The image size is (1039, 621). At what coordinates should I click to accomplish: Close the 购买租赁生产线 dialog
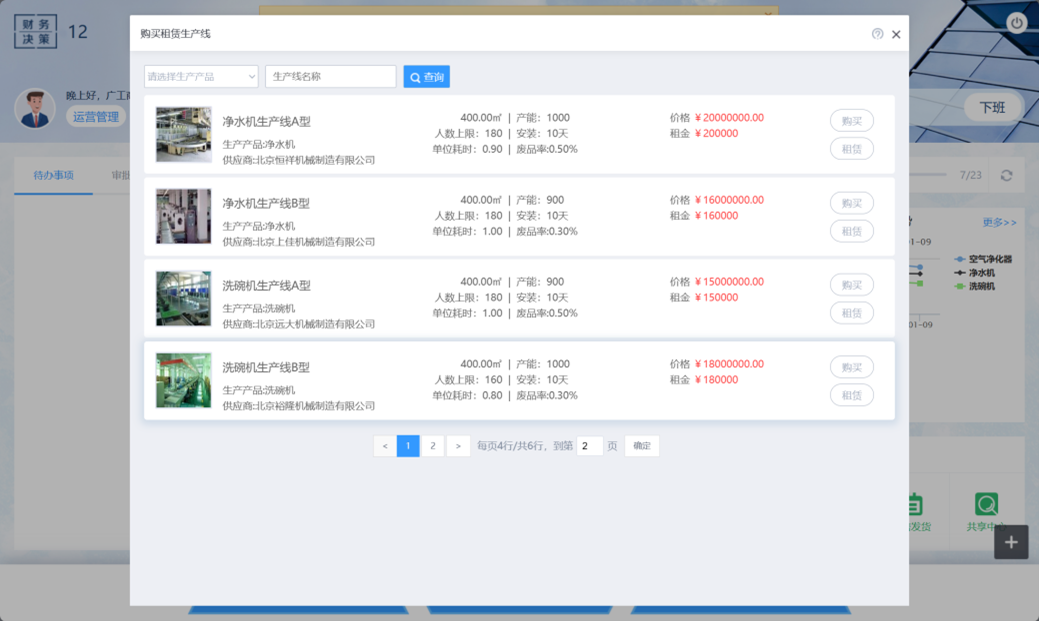coord(896,34)
